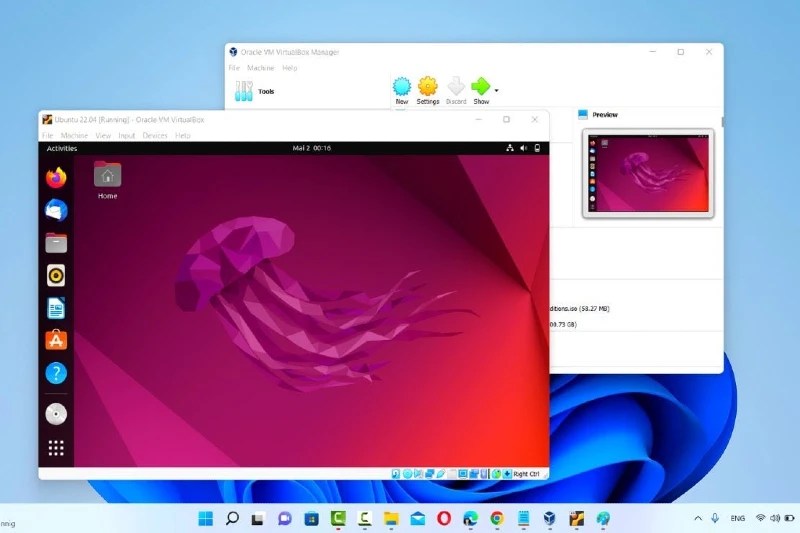Viewport: 800px width, 533px height.
Task: Launch Google Chrome from the taskbar
Action: pyautogui.click(x=497, y=519)
